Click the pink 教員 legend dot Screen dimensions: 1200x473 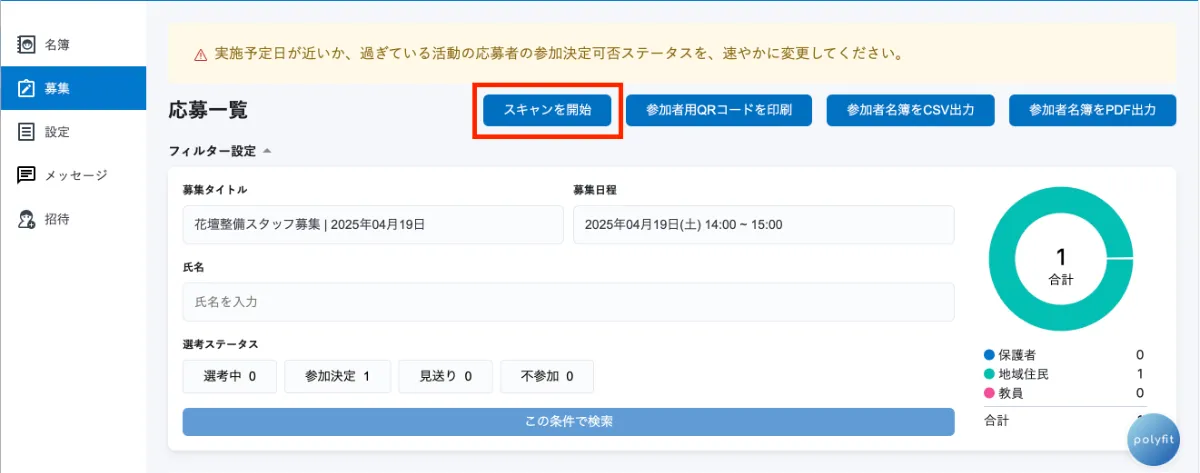(989, 393)
